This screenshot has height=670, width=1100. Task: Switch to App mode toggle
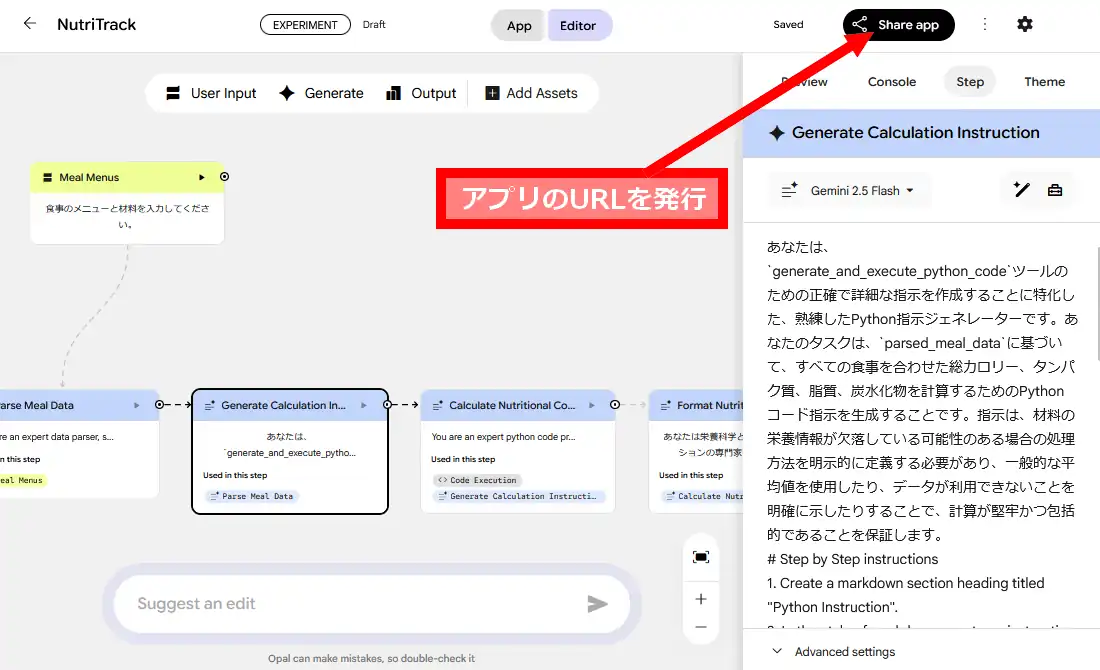pos(519,26)
